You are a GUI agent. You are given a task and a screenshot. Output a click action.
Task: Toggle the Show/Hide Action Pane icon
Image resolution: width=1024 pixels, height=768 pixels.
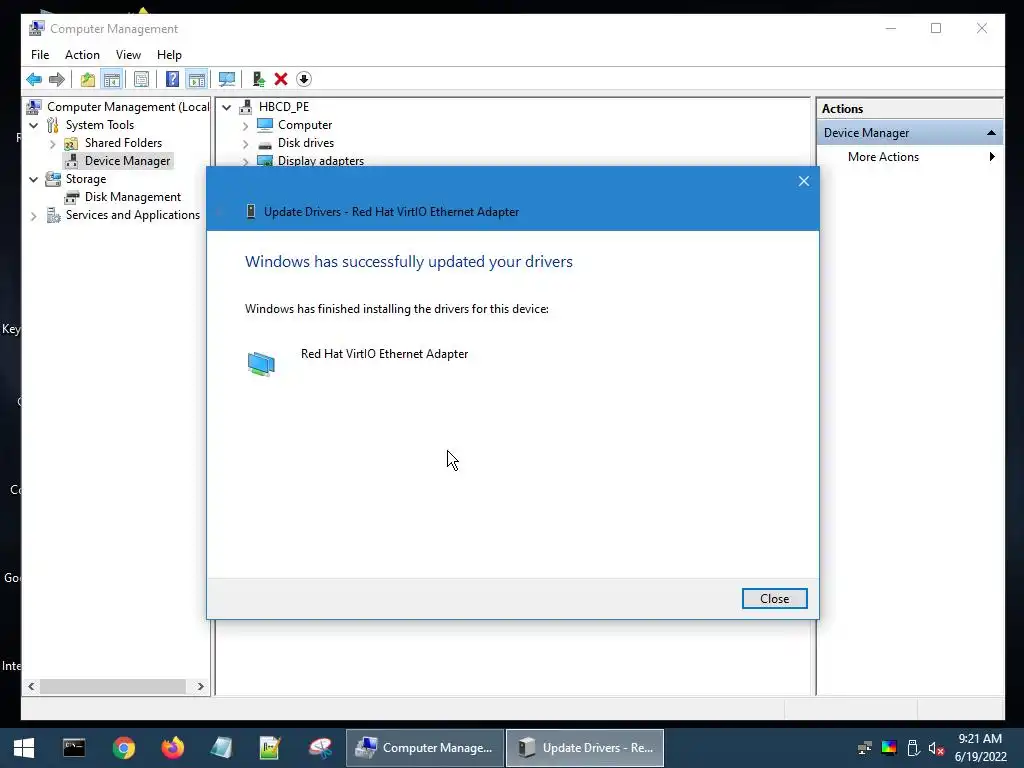pos(197,80)
